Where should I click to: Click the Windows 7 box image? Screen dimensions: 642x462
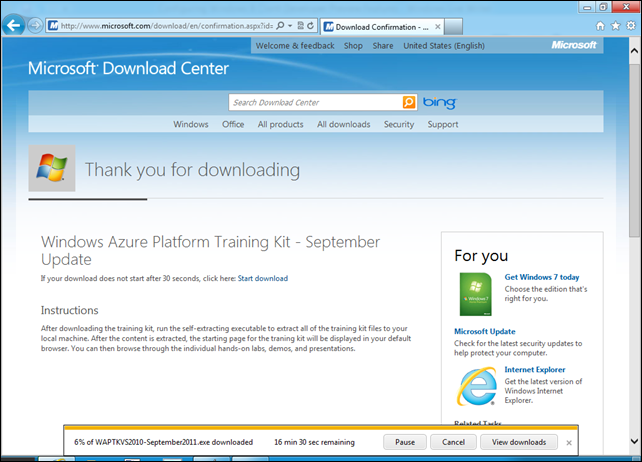[x=475, y=294]
